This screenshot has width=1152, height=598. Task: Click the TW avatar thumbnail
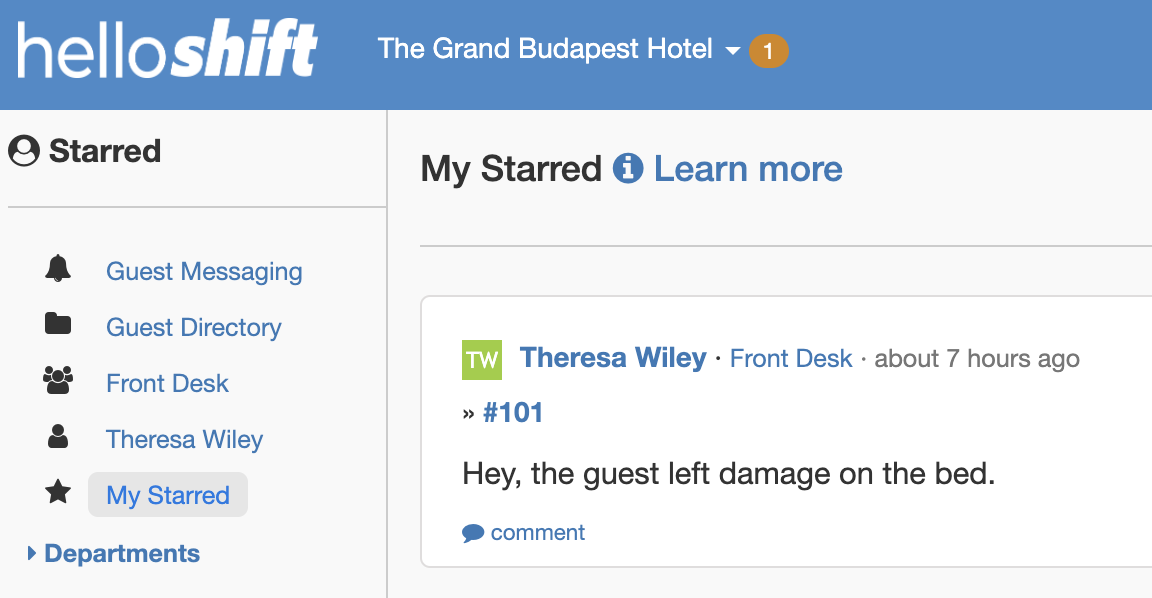(x=482, y=360)
